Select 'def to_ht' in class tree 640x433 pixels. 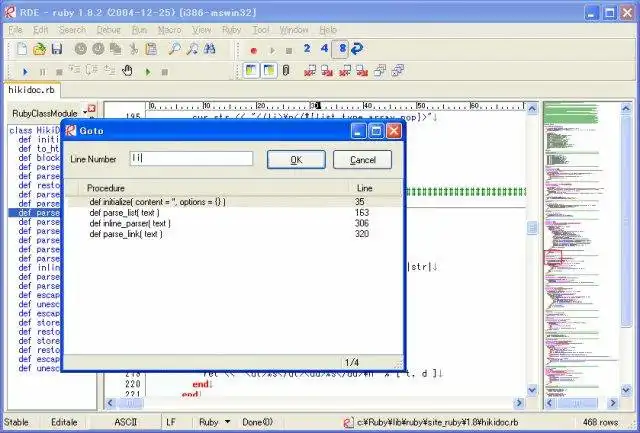click(x=39, y=149)
